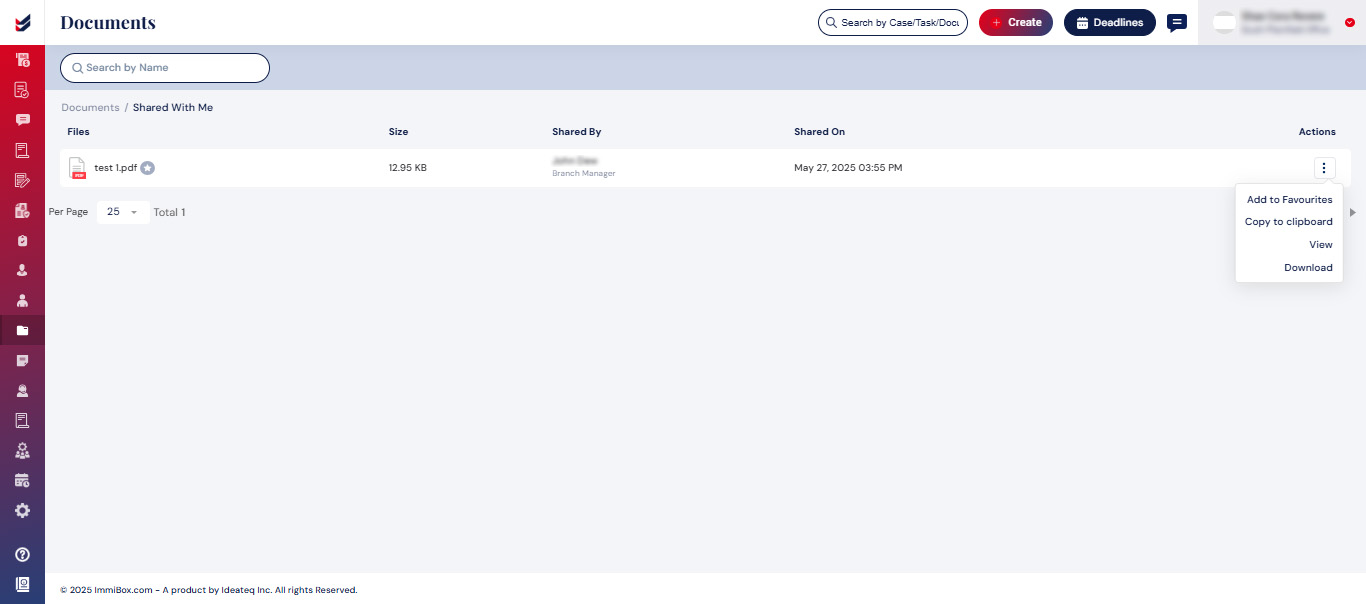Click the Shared With Me breadcrumb
Viewport: 1366px width, 604px height.
point(173,107)
